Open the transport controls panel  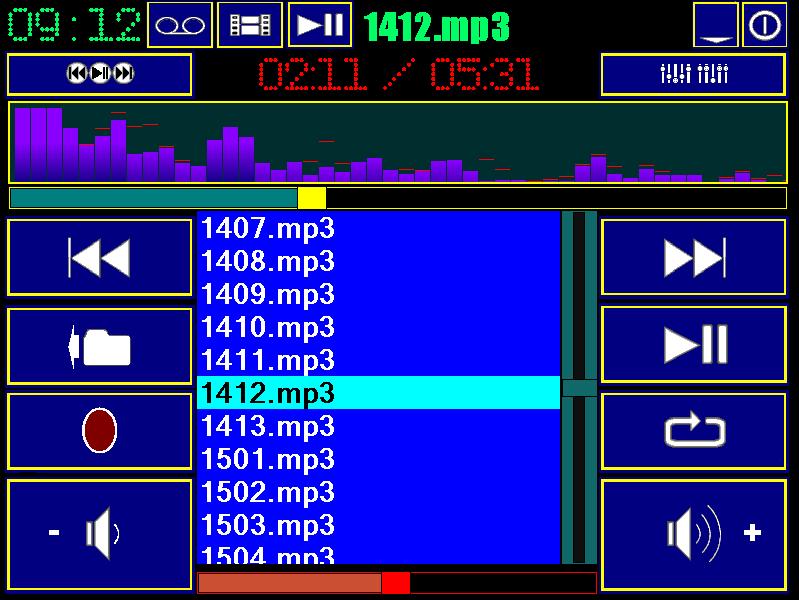click(x=100, y=74)
